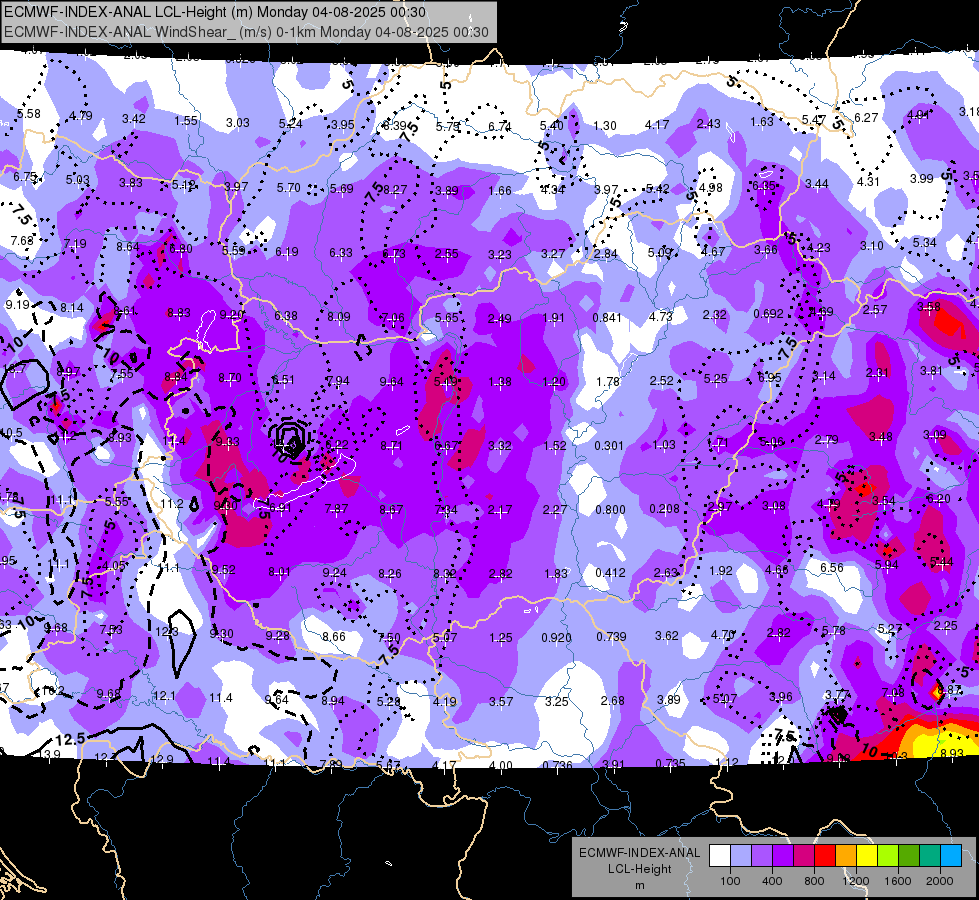Click the wind shear value 0.739
Viewport: 979px width, 900px height.
pyautogui.click(x=611, y=636)
